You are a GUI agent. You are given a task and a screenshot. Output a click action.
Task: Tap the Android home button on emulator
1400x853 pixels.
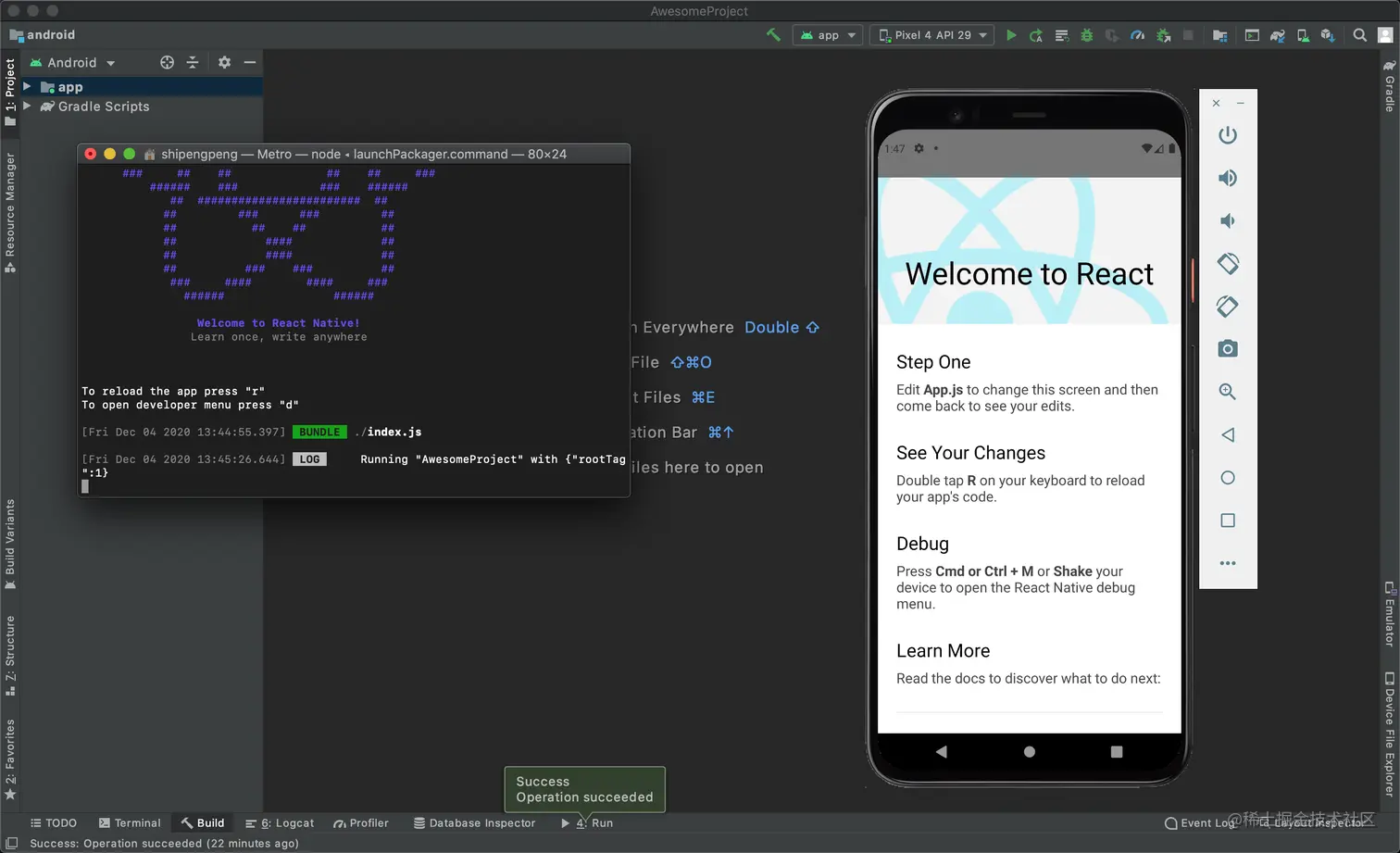1029,752
